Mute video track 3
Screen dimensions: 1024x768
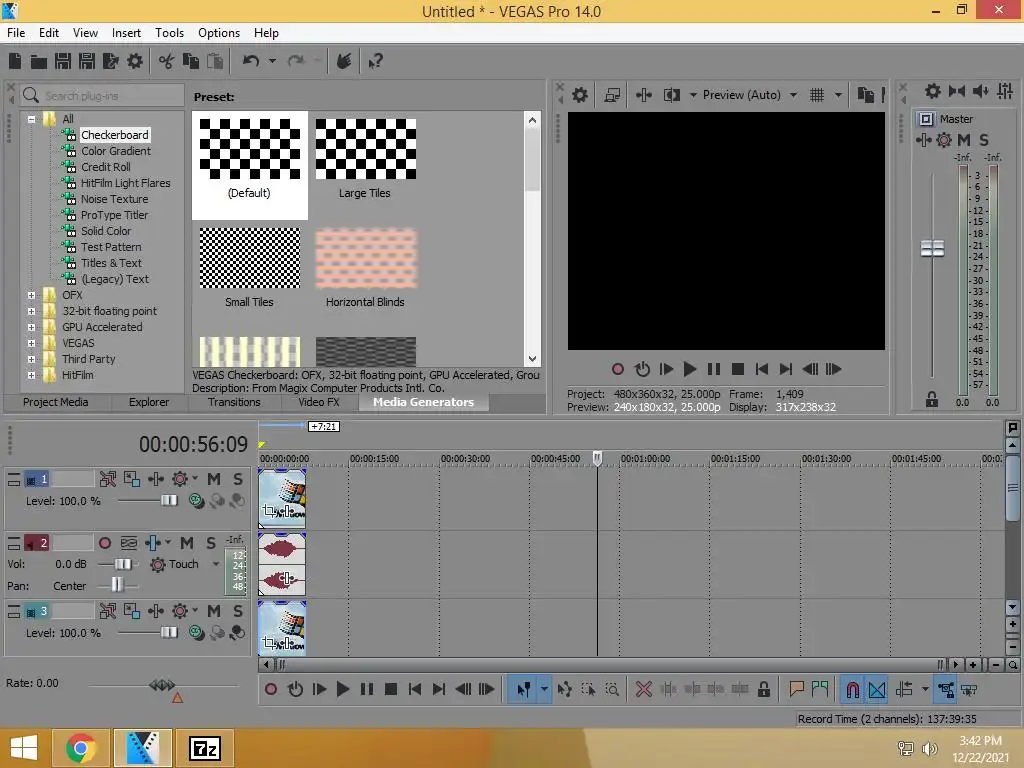tap(214, 611)
